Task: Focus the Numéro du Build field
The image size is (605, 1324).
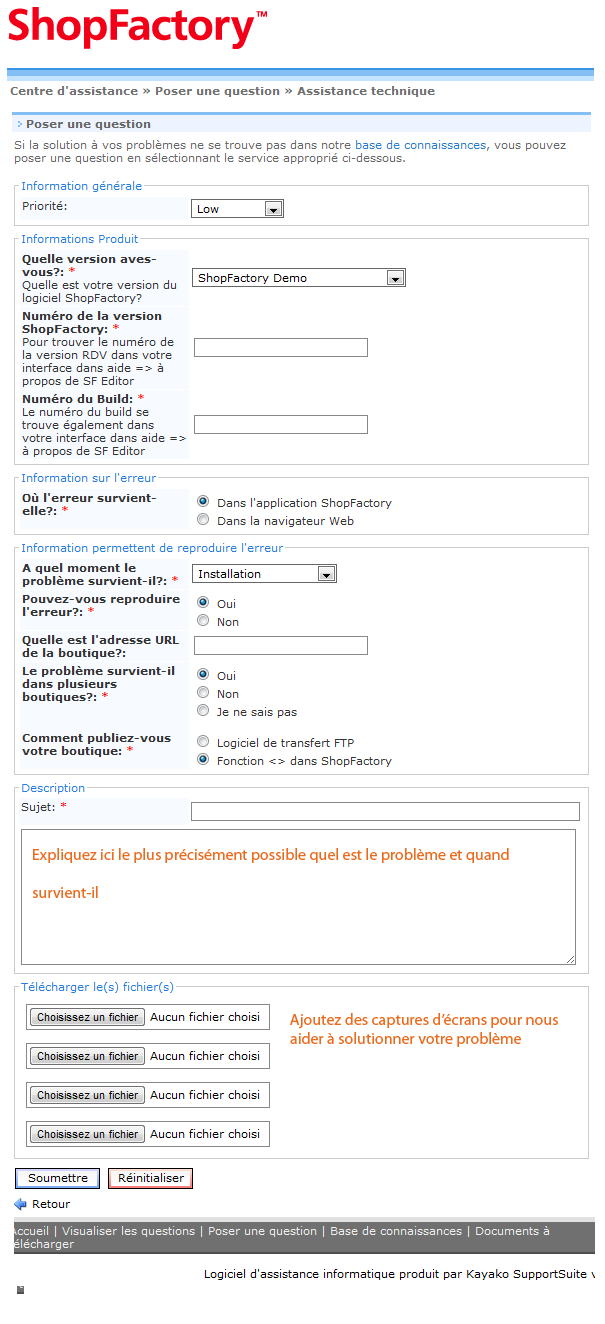Action: click(x=280, y=425)
